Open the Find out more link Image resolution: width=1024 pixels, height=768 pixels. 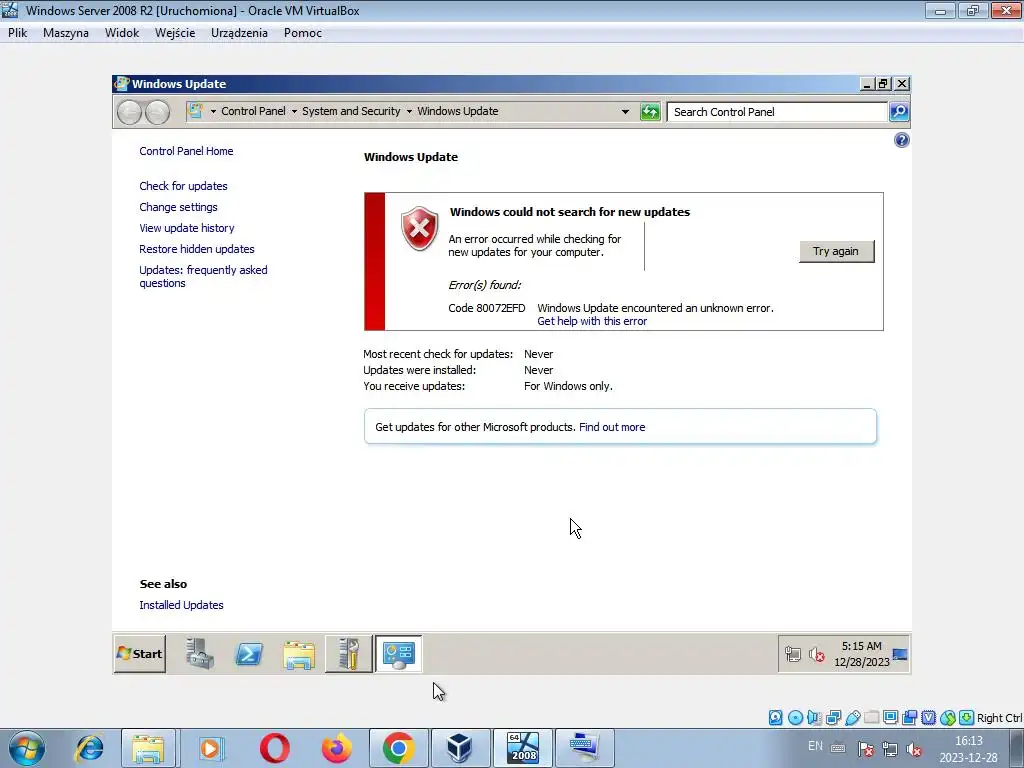point(612,427)
